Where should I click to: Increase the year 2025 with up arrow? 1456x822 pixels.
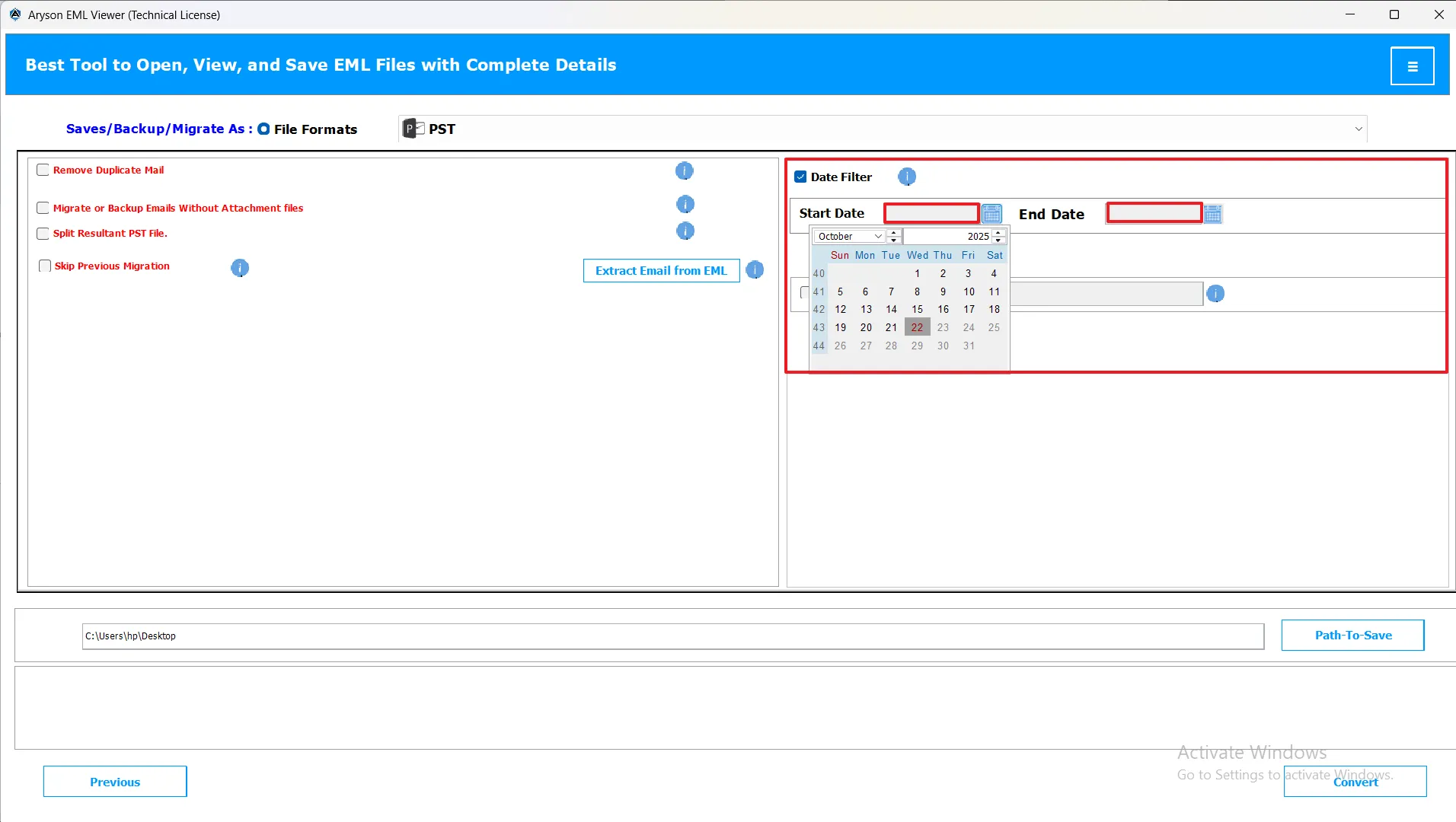click(998, 232)
